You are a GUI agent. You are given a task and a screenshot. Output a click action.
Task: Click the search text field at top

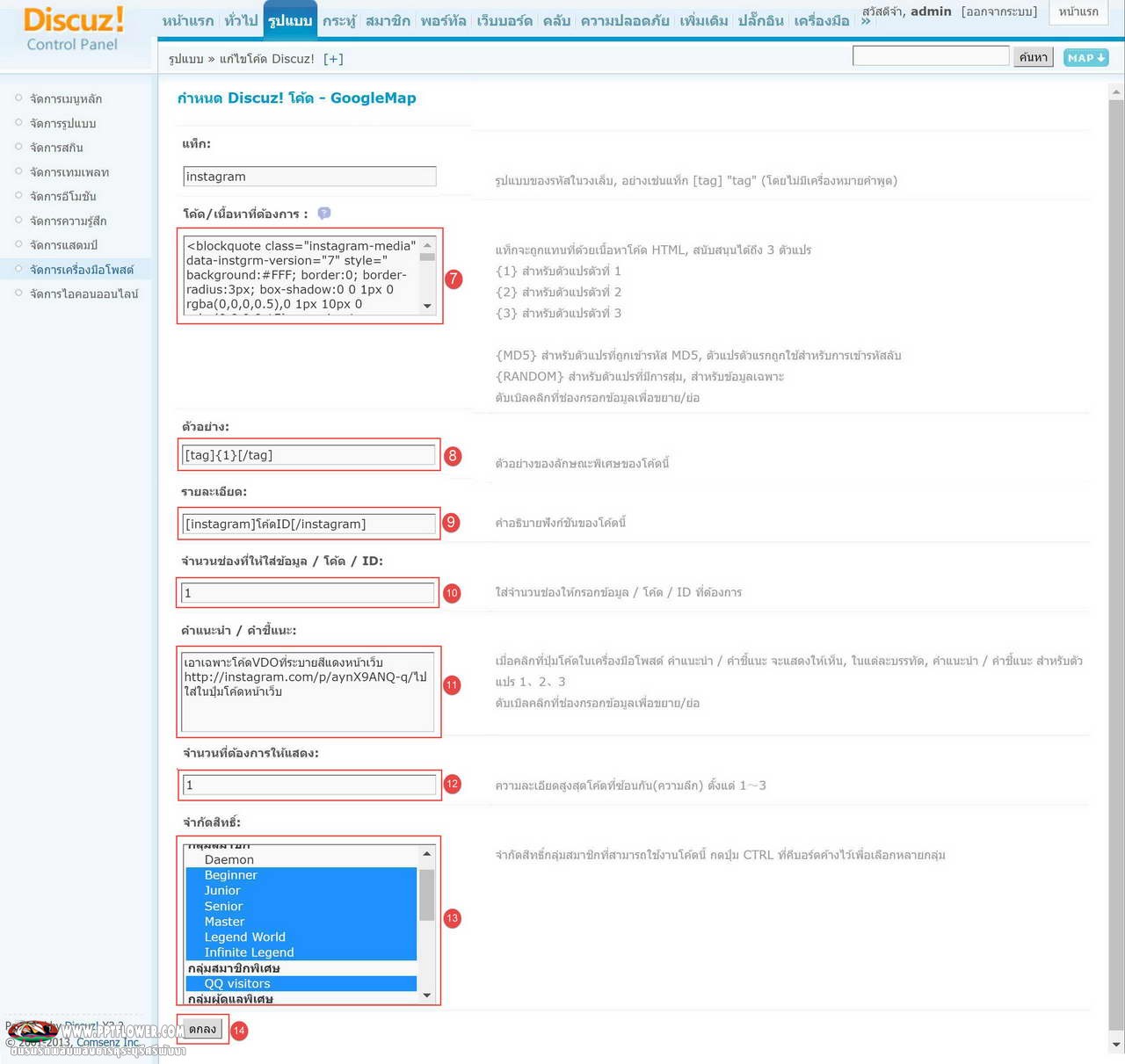click(x=930, y=56)
